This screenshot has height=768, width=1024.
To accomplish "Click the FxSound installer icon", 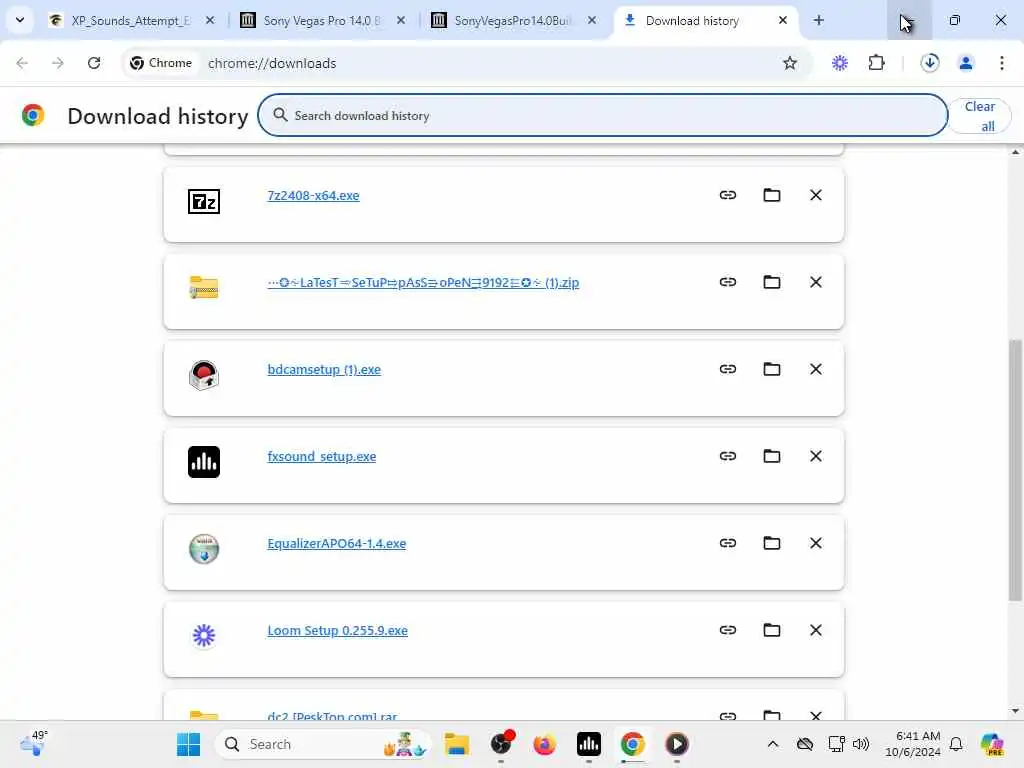I will coord(204,462).
